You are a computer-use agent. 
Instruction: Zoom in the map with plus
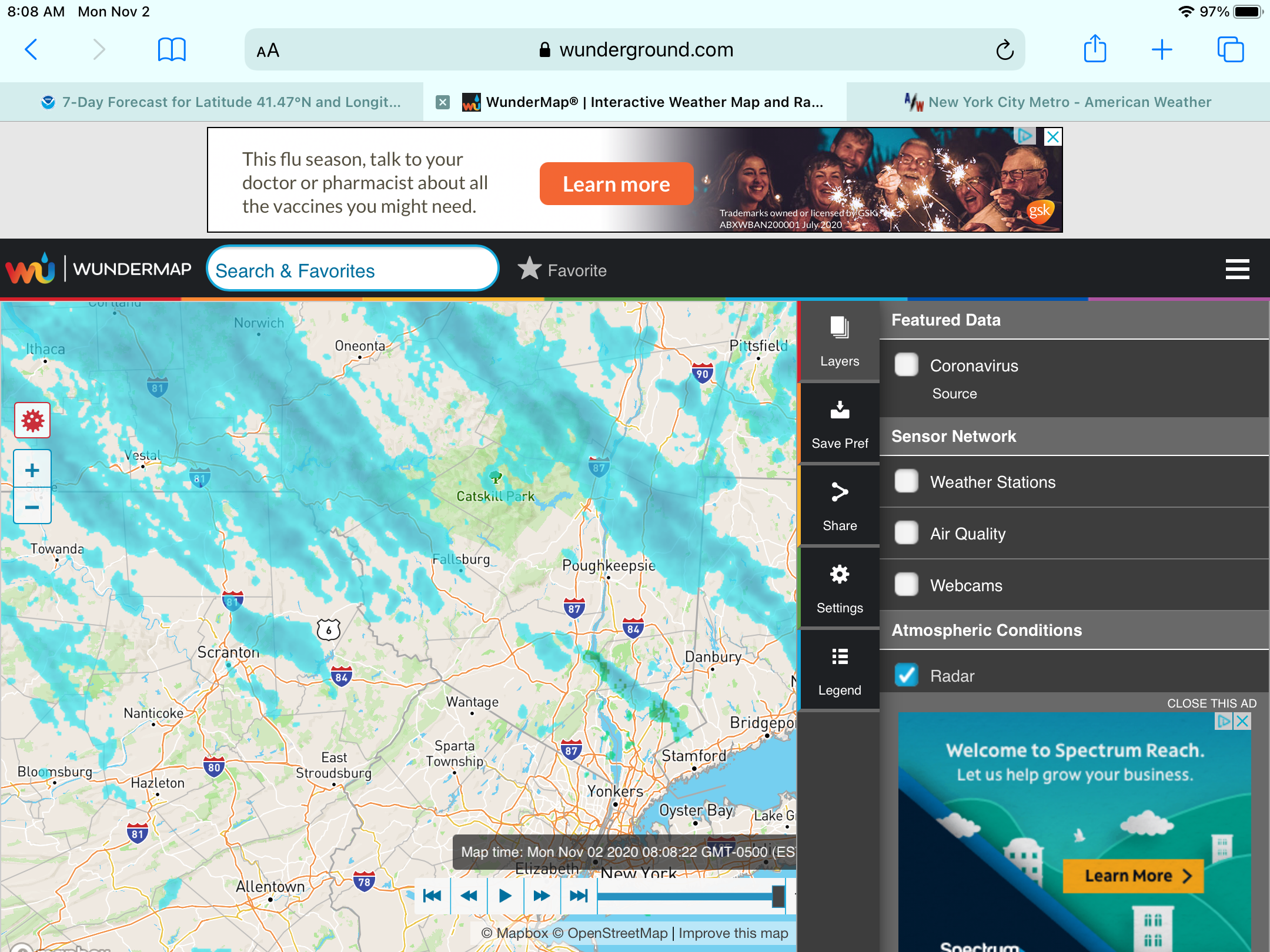(32, 470)
